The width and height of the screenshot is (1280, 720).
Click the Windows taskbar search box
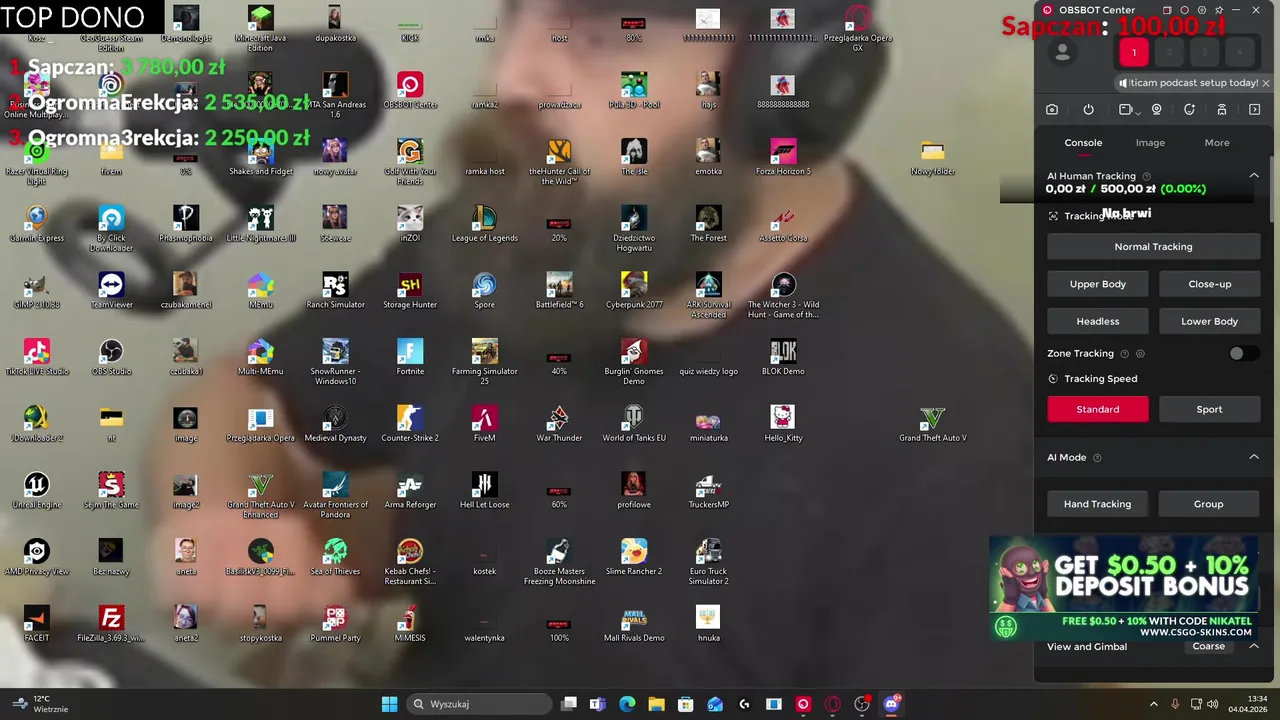click(x=479, y=704)
